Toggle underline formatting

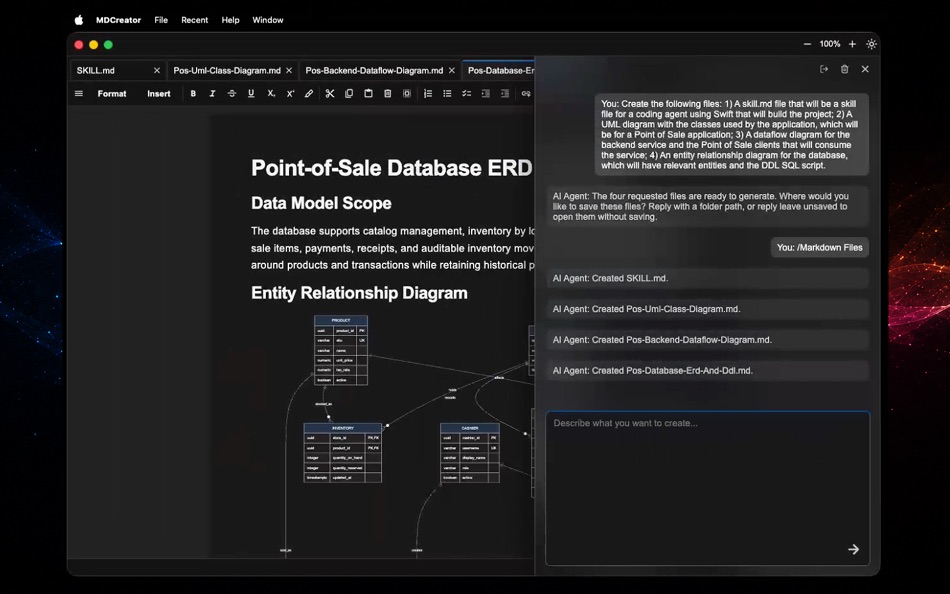click(251, 94)
